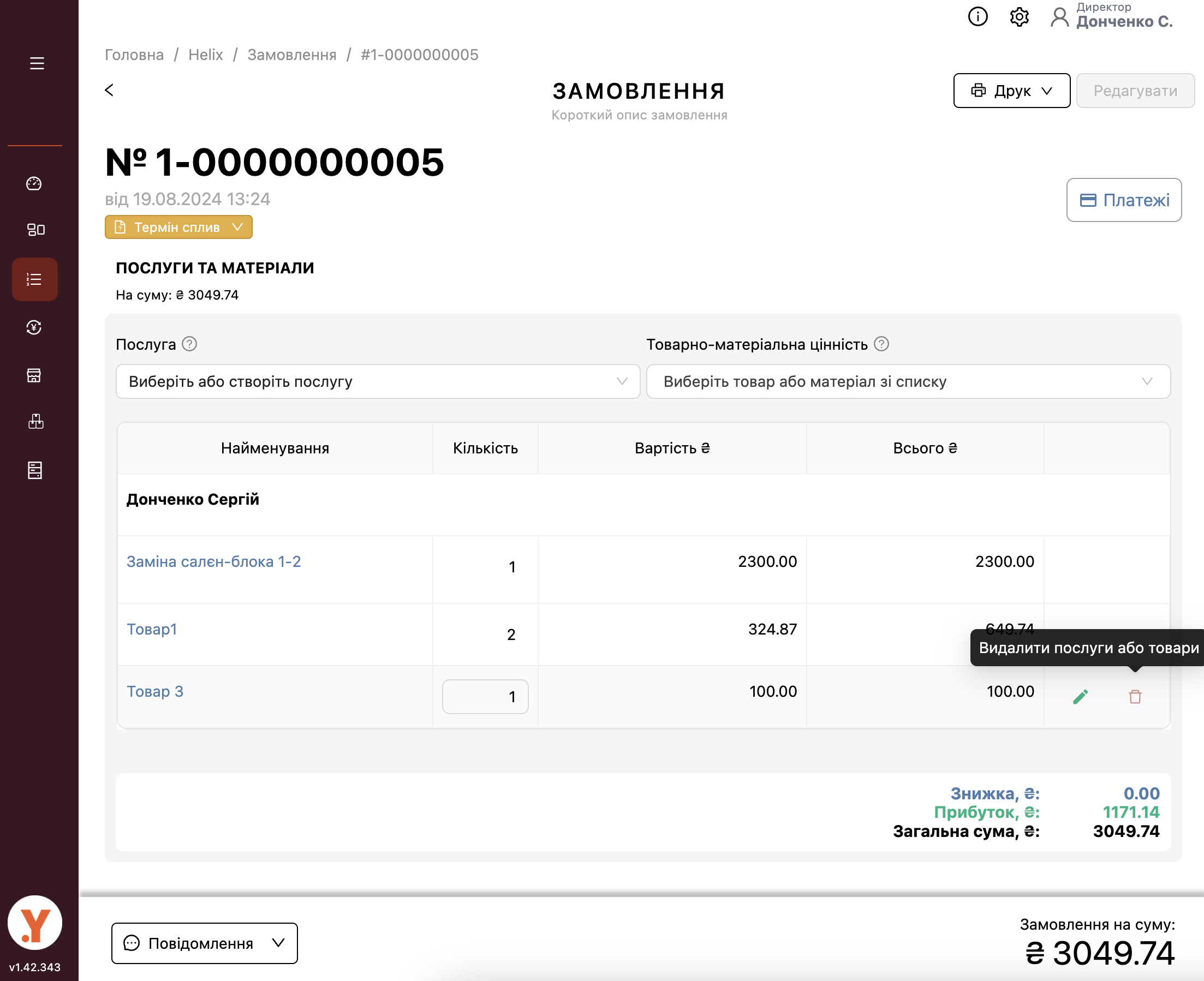The width and height of the screenshot is (1204, 981).
Task: Expand the Друк print dropdown
Action: click(x=1011, y=91)
